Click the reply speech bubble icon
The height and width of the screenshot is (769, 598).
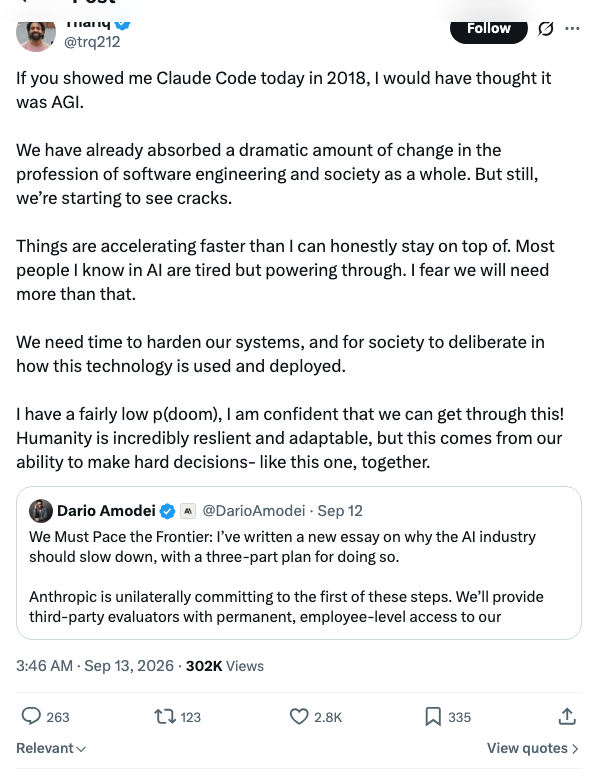[31, 717]
